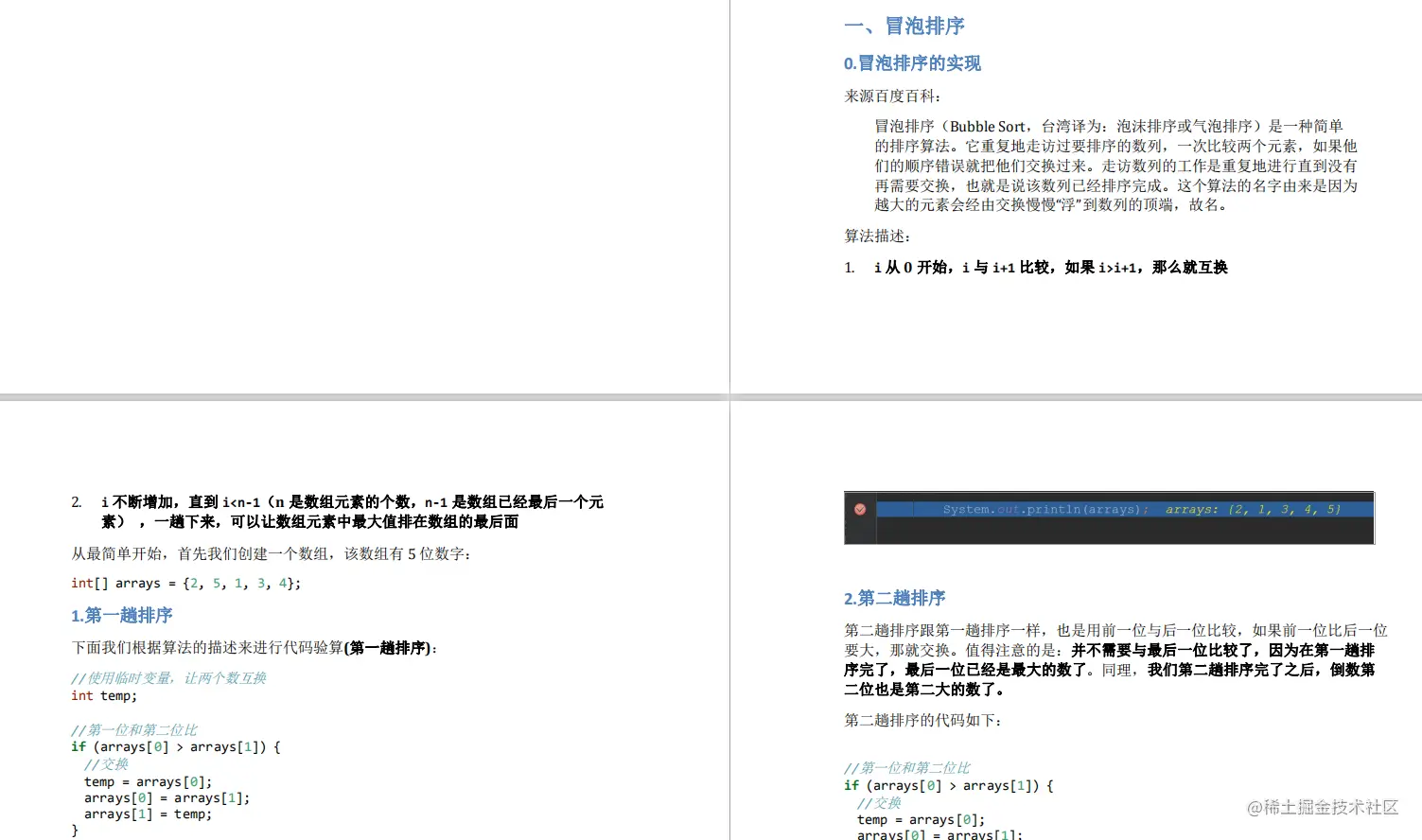Click the 交换 comment in right page code
The width and height of the screenshot is (1422, 840).
(879, 801)
